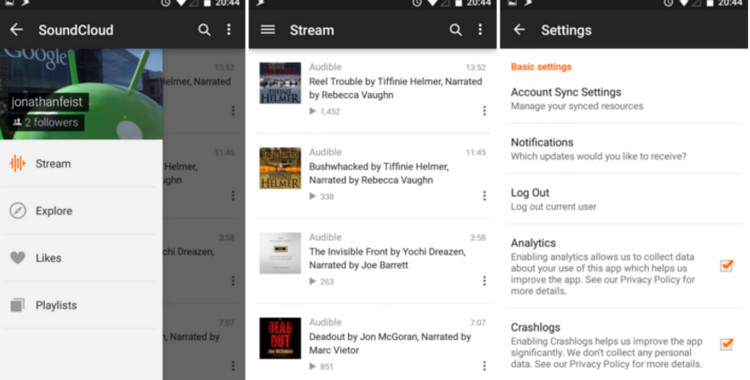Screen dimensions: 750x380
Task: Tap Audible uploader above Bushwhacked
Action: pyautogui.click(x=325, y=152)
